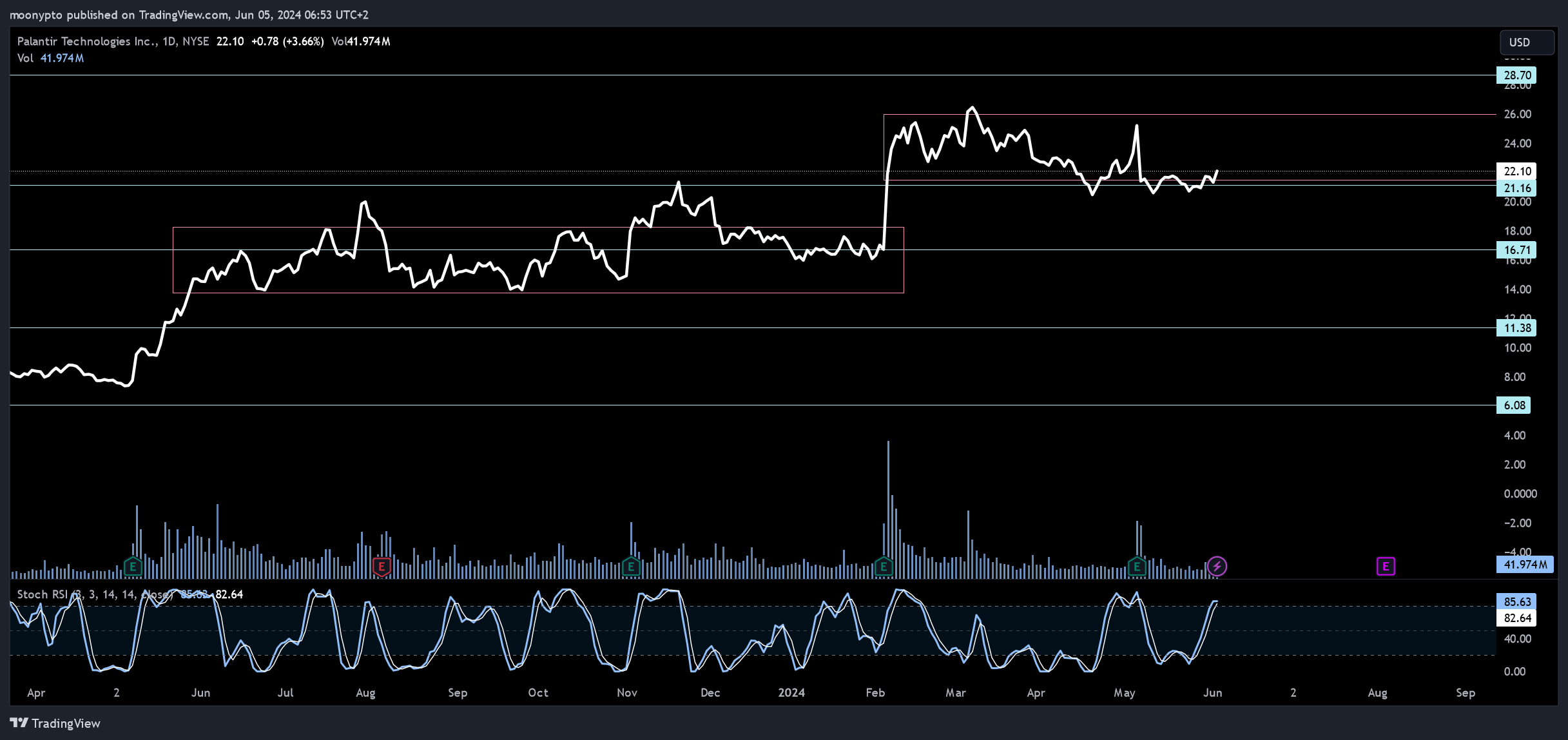
Task: Open the USD currency selector
Action: point(1527,43)
